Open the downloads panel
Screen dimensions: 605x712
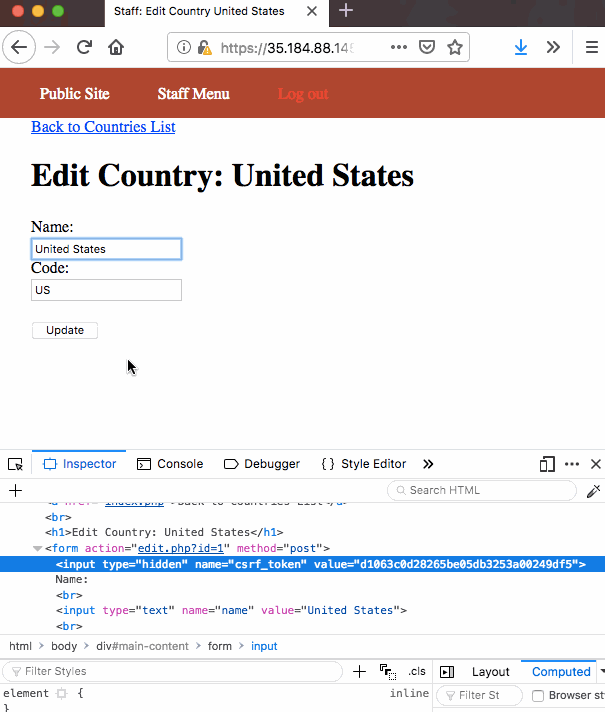(521, 47)
